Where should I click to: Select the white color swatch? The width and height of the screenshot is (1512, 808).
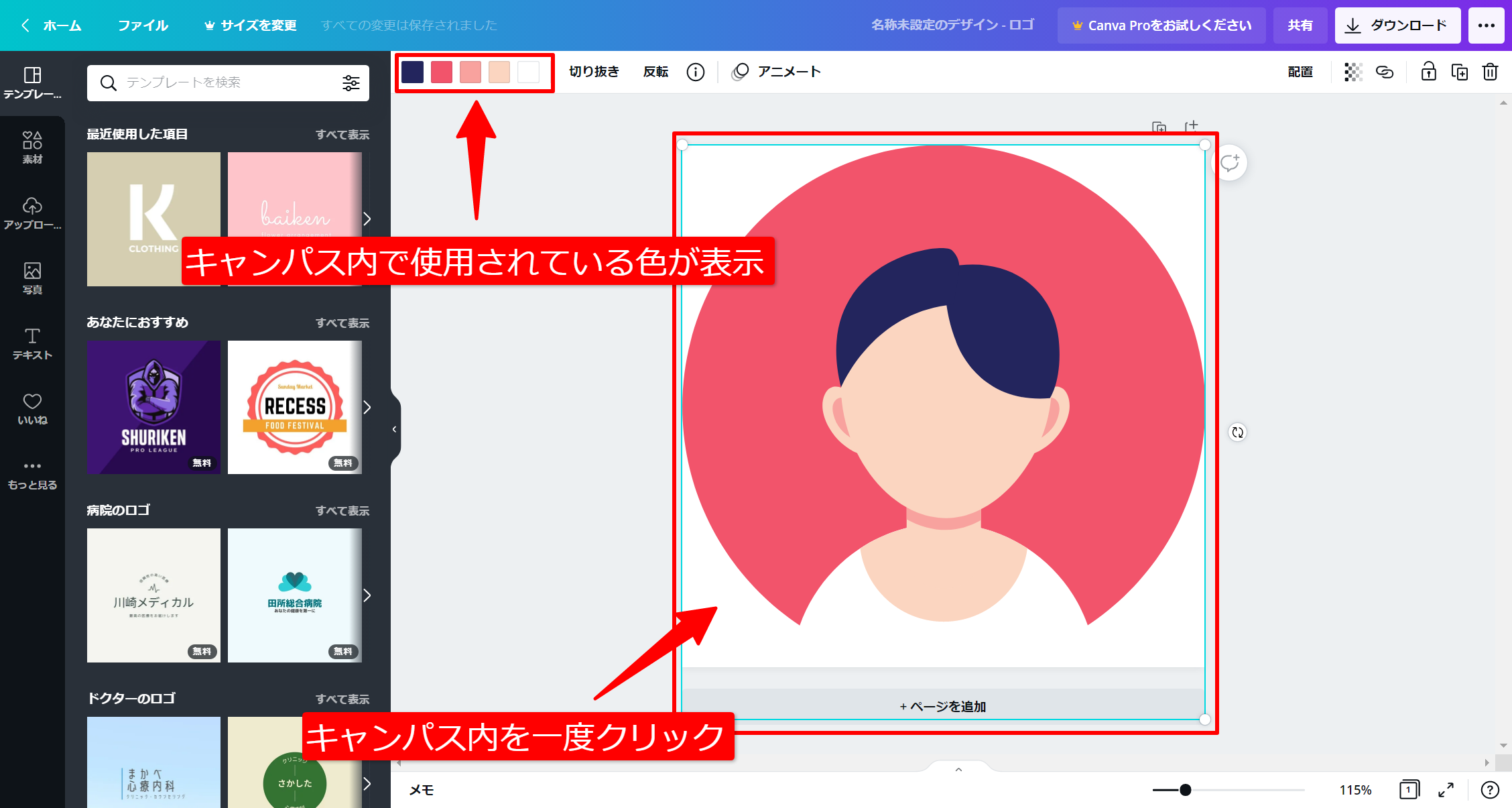pos(528,72)
